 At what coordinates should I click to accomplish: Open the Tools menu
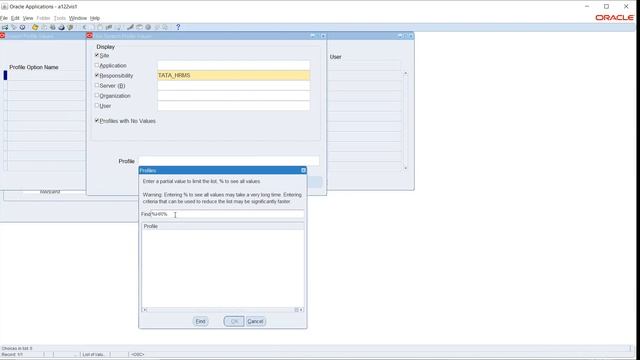(x=60, y=18)
